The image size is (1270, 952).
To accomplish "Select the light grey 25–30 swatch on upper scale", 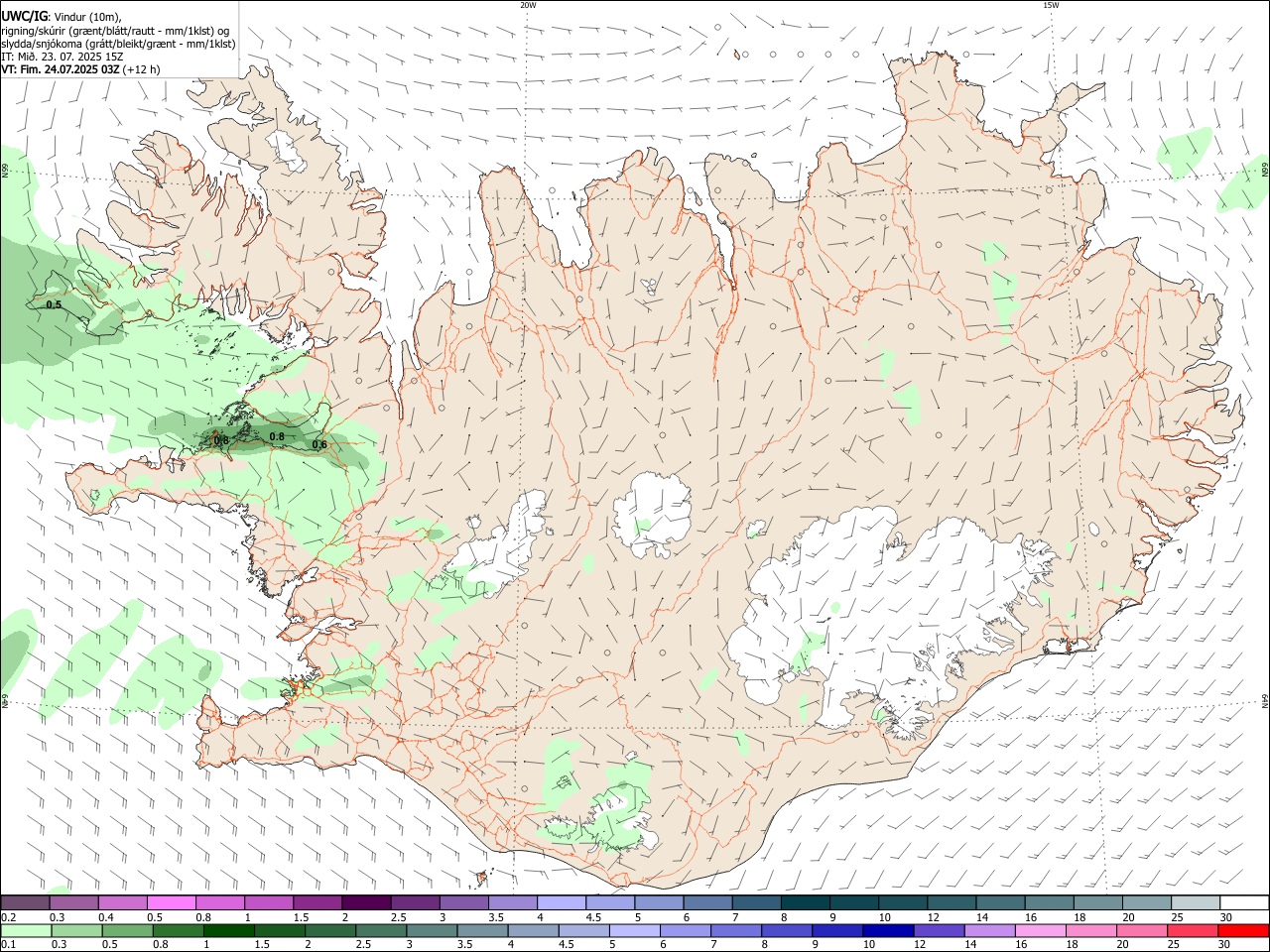I will [x=1195, y=903].
